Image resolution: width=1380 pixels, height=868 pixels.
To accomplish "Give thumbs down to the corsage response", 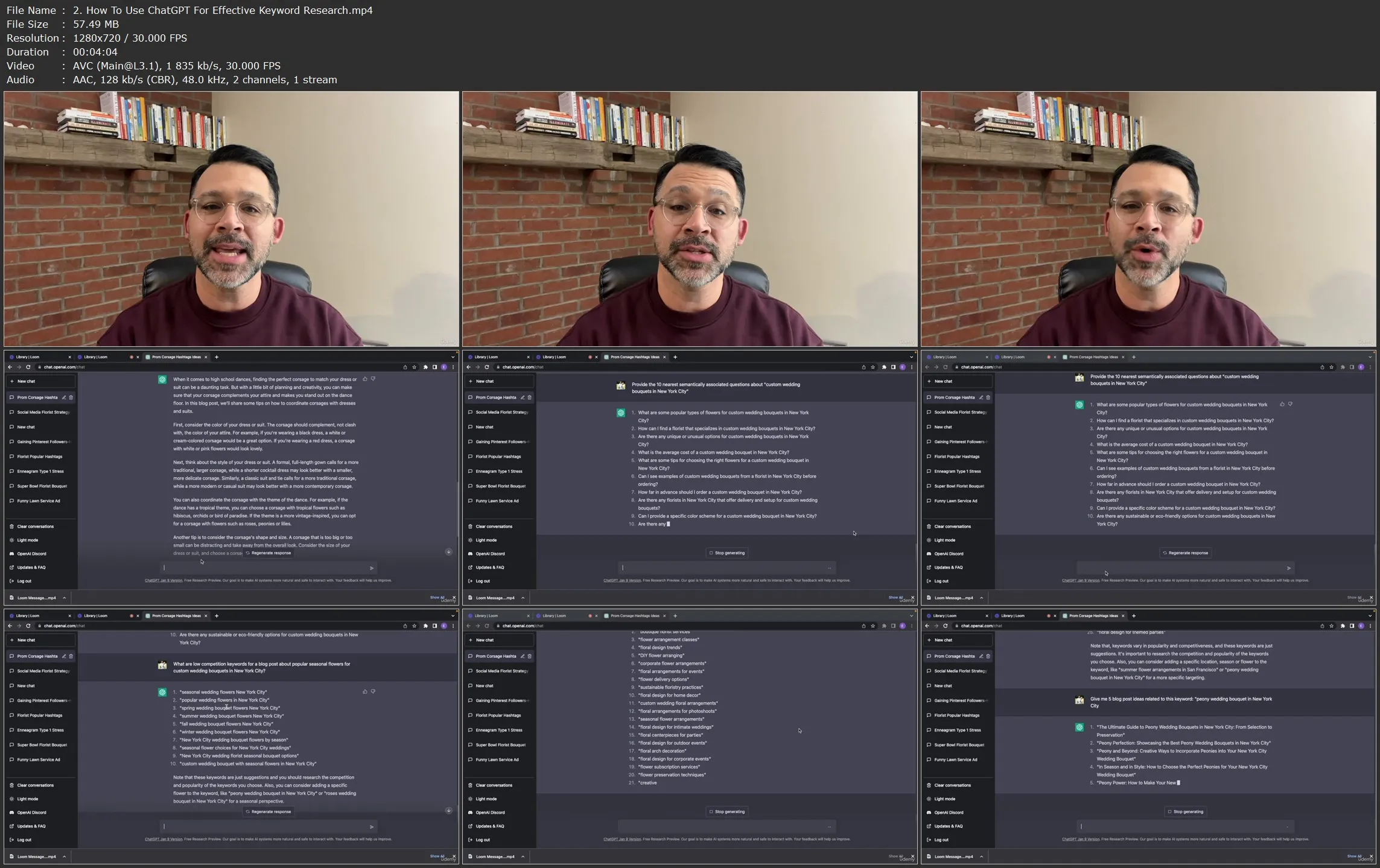I will pos(374,379).
